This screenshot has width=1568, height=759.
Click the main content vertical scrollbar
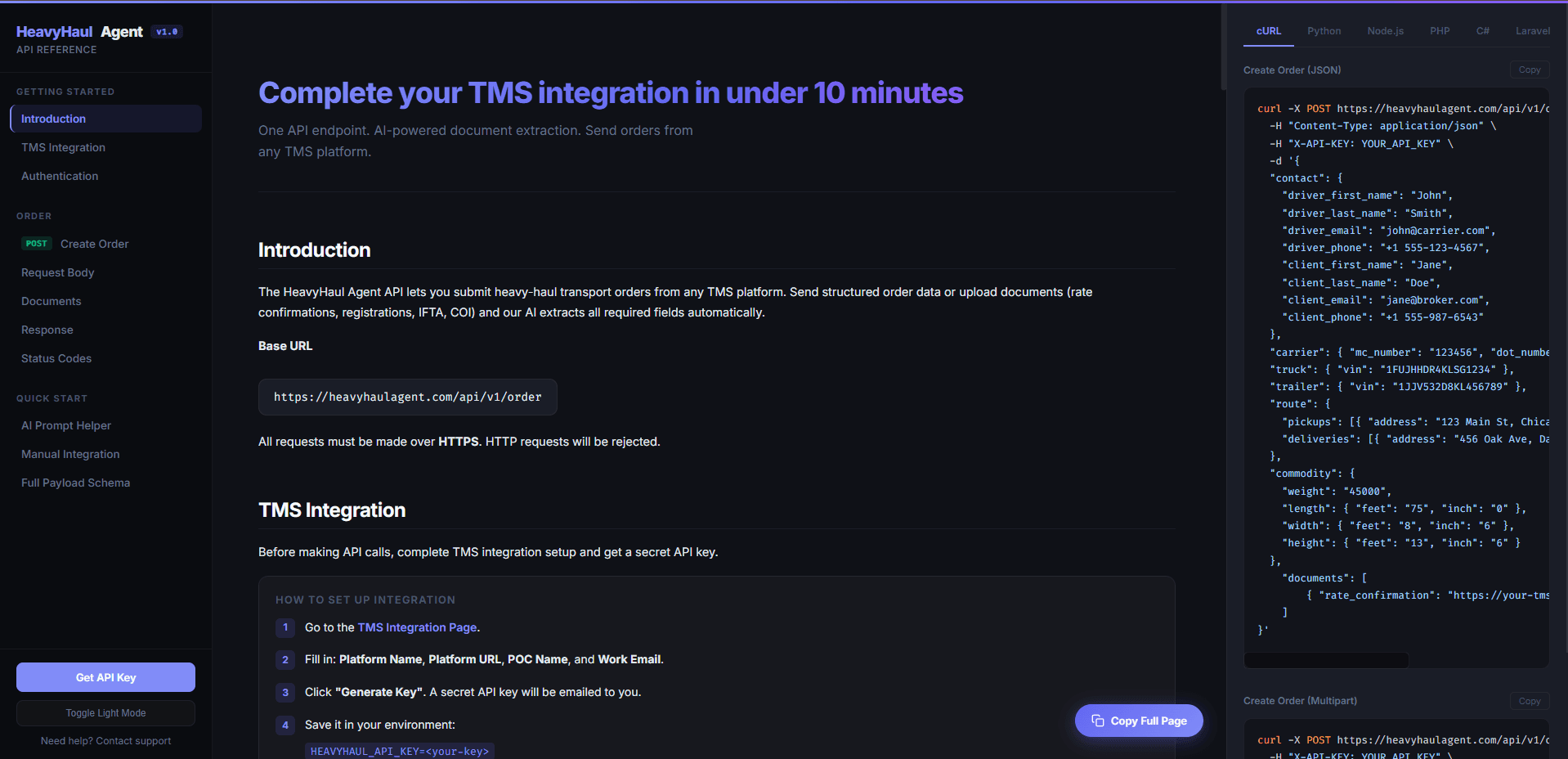[x=1224, y=47]
